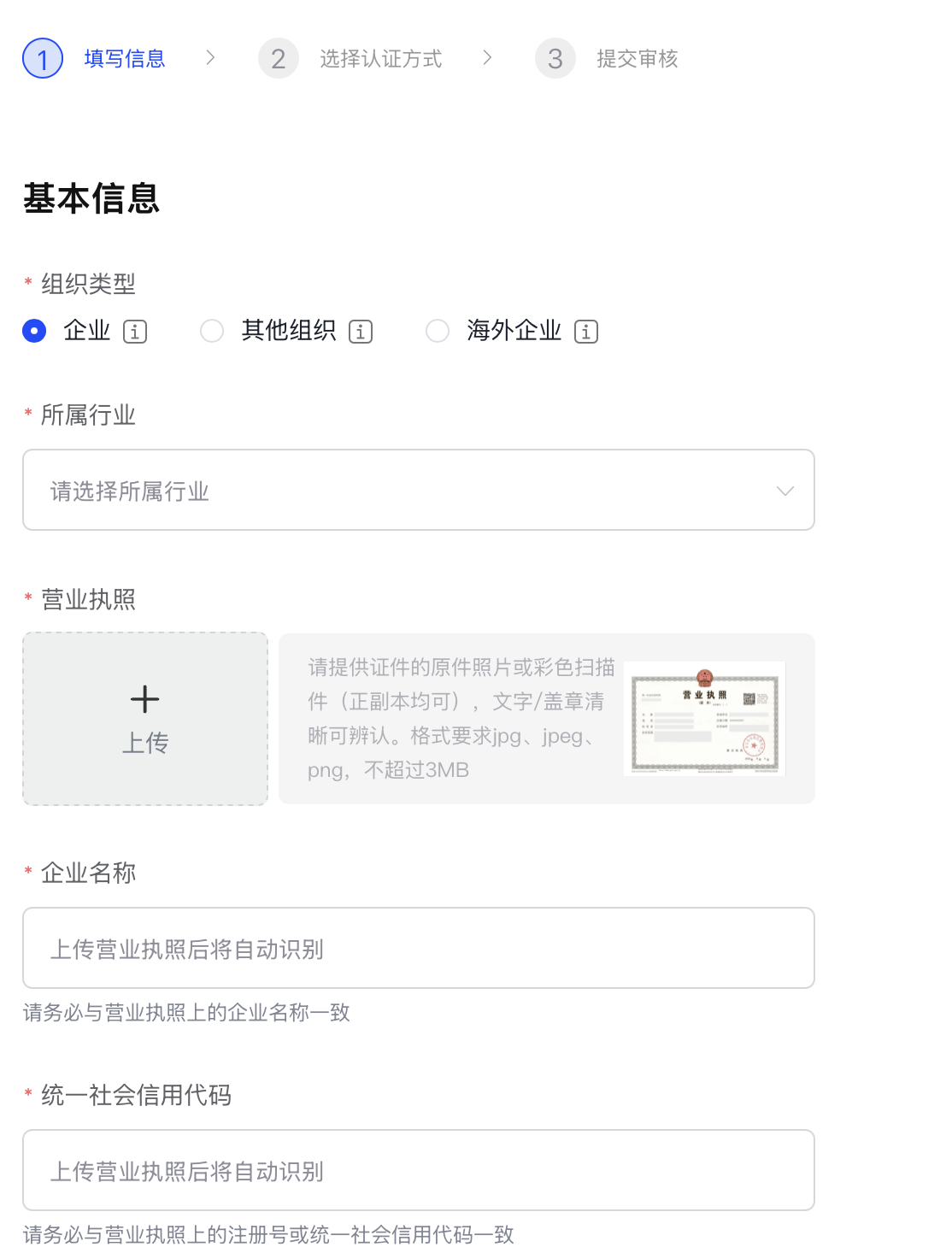Open the 请选择所属行业 dropdown
Screen dimensions: 952x1253
click(x=419, y=490)
